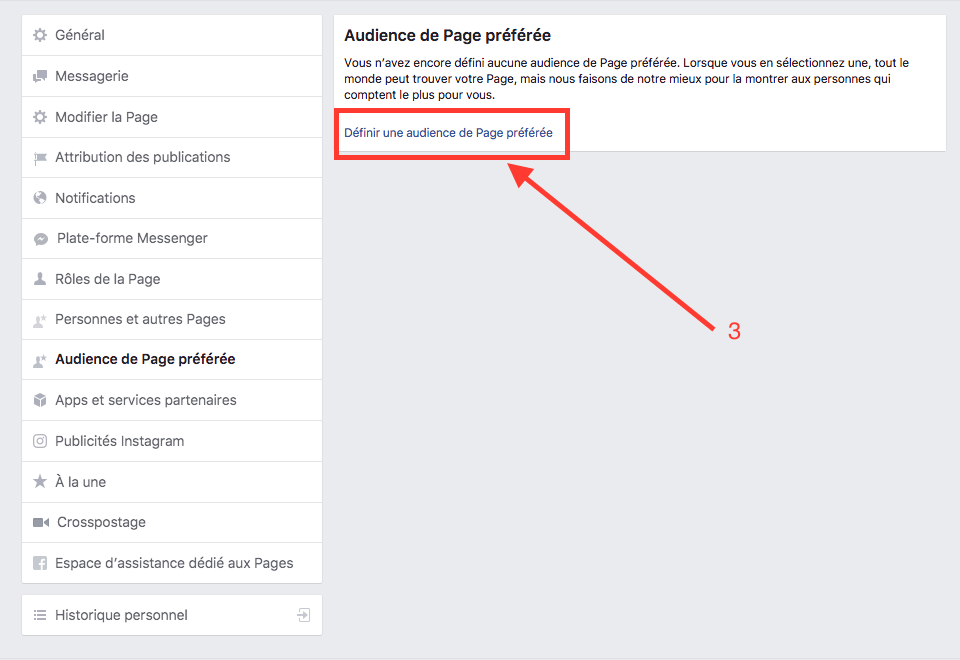960x660 pixels.
Task: Click the Messenger icon in sidebar
Action: [41, 239]
